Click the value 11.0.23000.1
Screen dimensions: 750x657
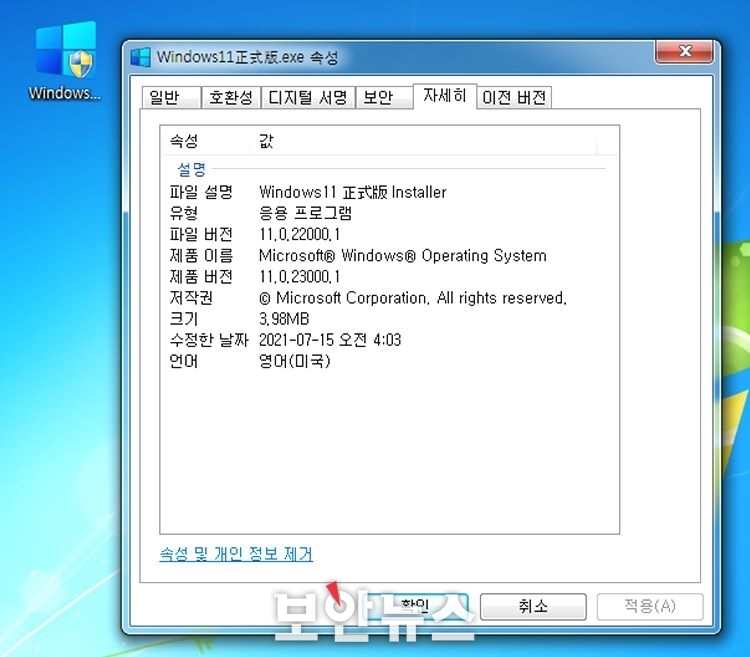click(x=300, y=276)
